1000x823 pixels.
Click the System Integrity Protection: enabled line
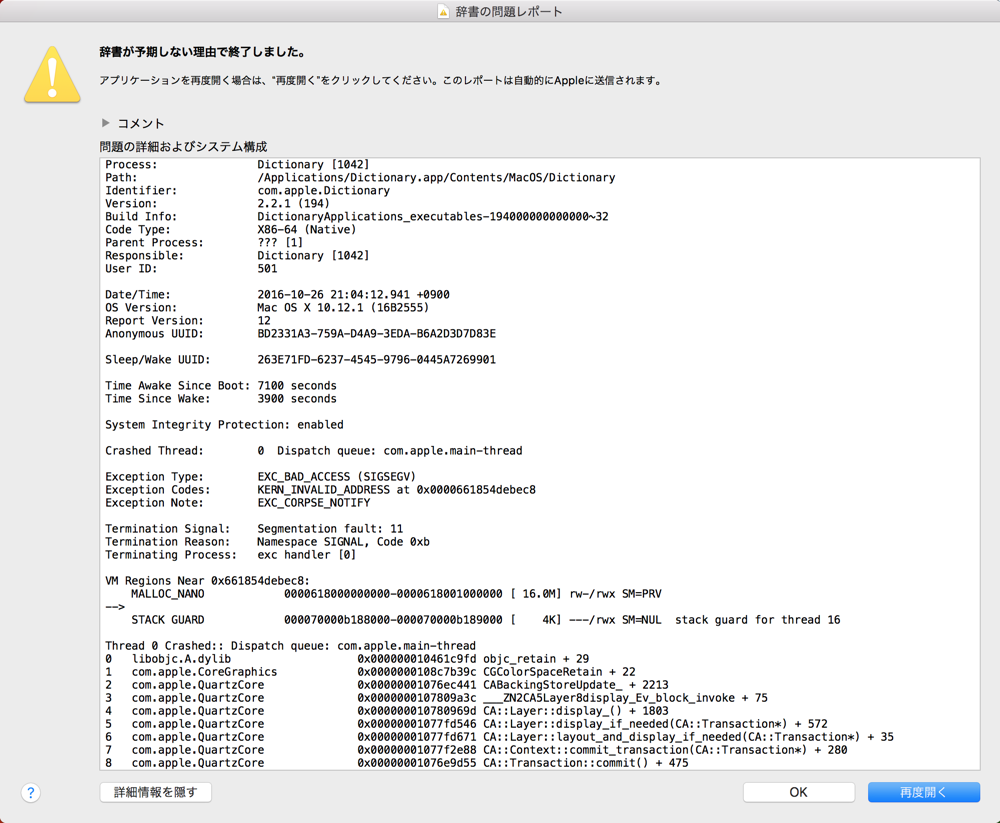coord(224,425)
